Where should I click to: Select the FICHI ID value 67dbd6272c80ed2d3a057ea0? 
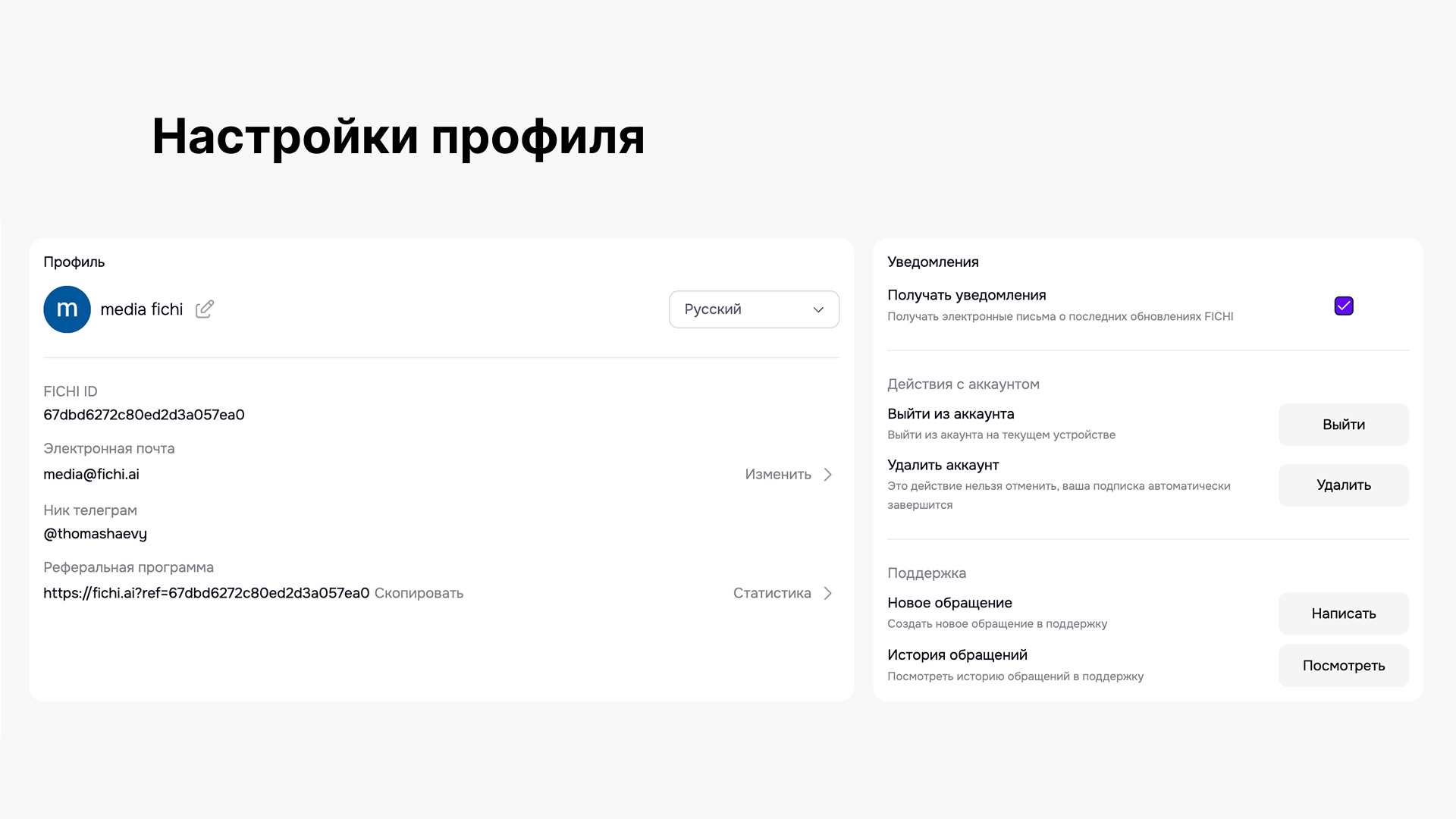pos(144,415)
